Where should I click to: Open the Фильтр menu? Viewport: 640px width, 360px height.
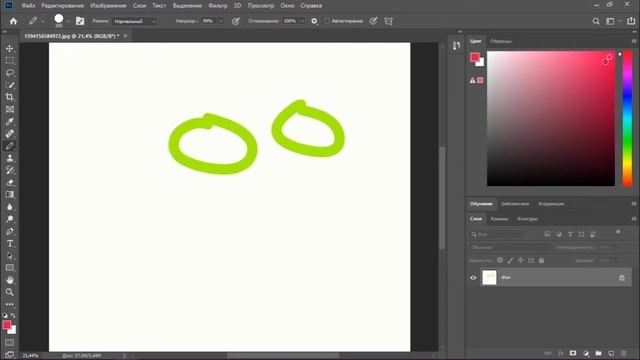point(218,6)
